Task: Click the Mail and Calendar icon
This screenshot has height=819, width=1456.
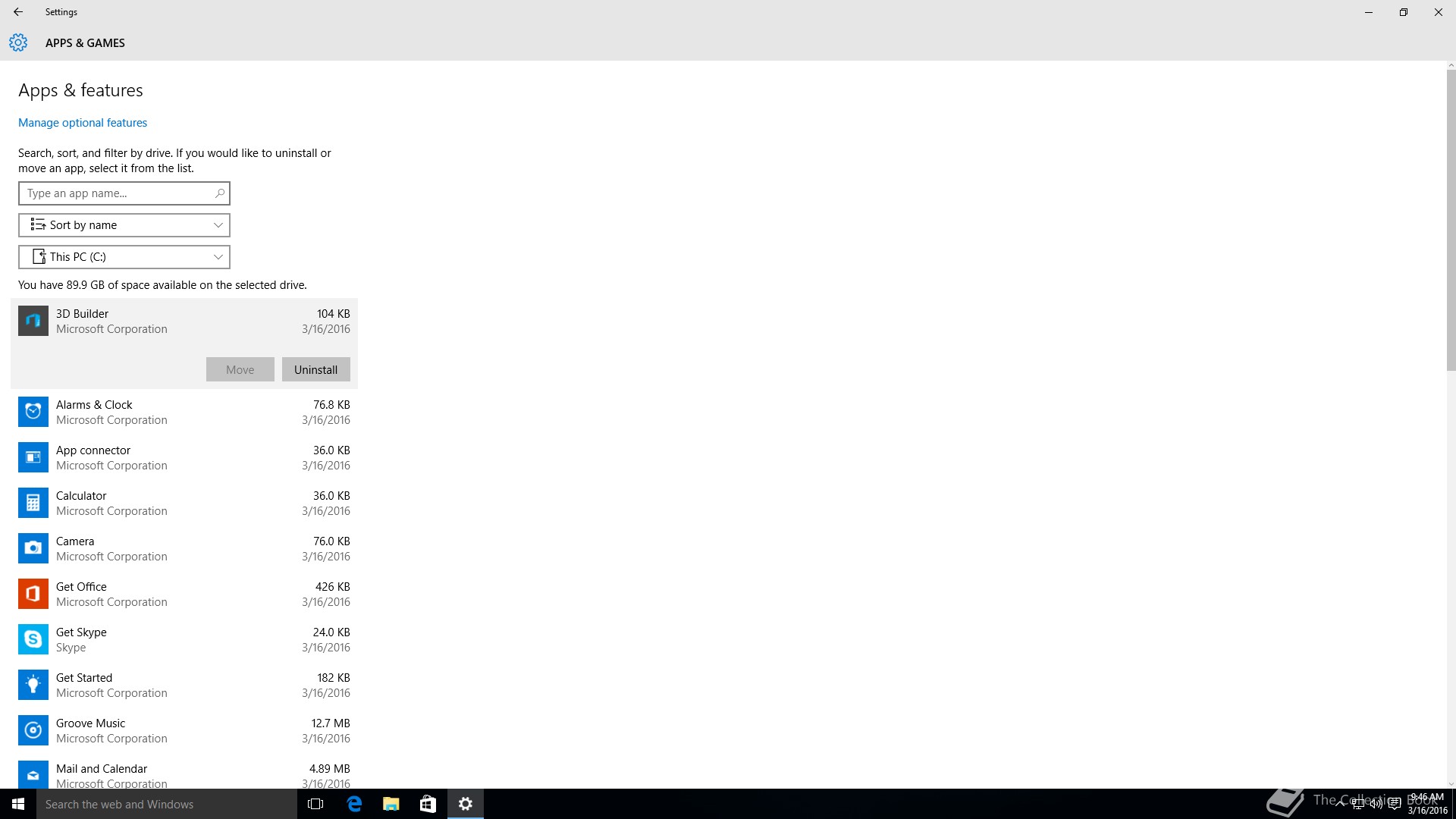Action: (33, 774)
